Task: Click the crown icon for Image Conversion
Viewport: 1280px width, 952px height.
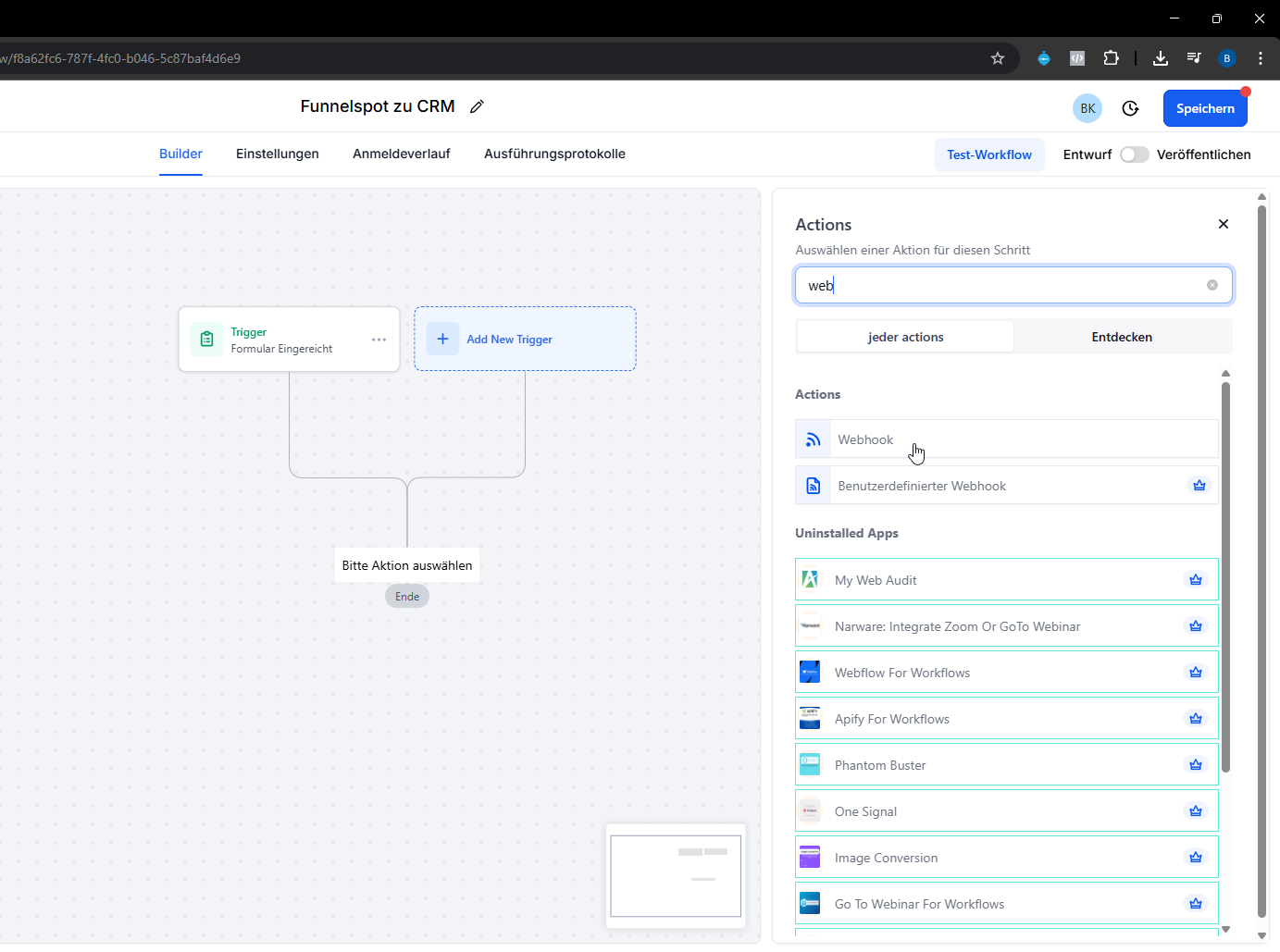Action: pyautogui.click(x=1196, y=858)
